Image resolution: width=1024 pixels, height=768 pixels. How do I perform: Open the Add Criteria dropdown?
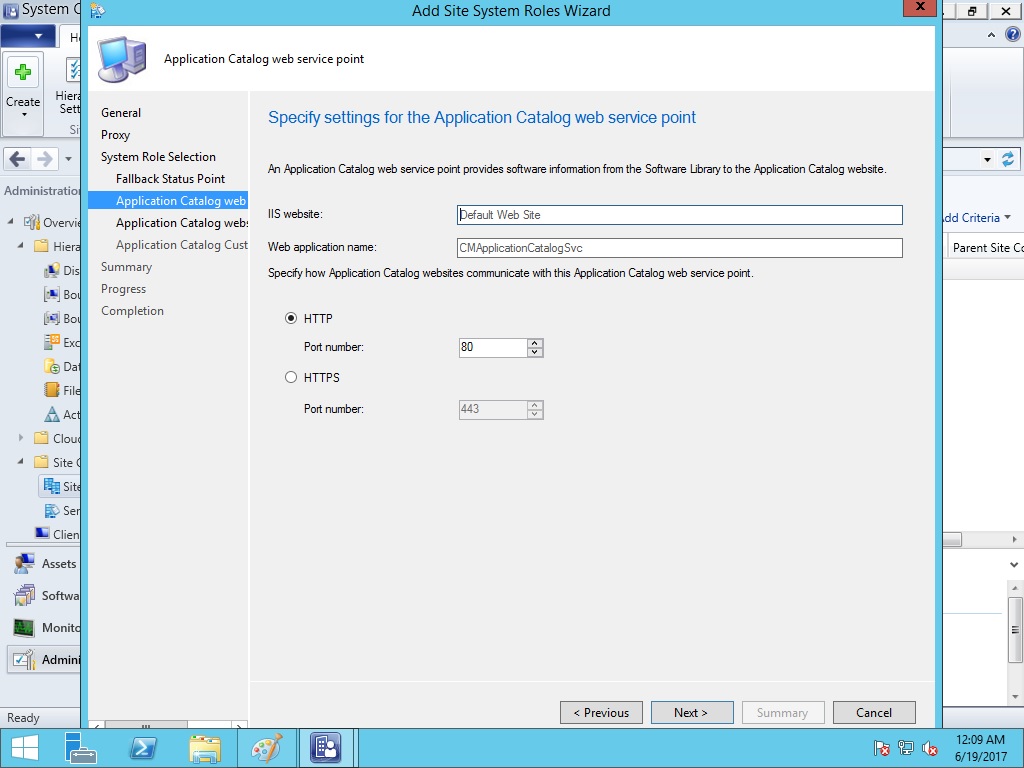coord(974,218)
